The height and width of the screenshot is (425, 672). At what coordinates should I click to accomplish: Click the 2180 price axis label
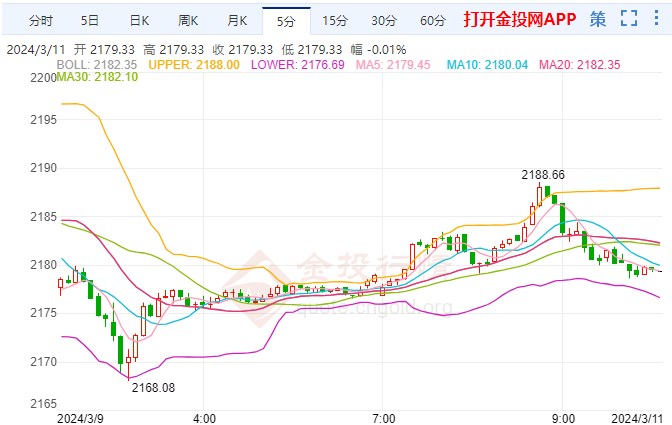[x=43, y=265]
